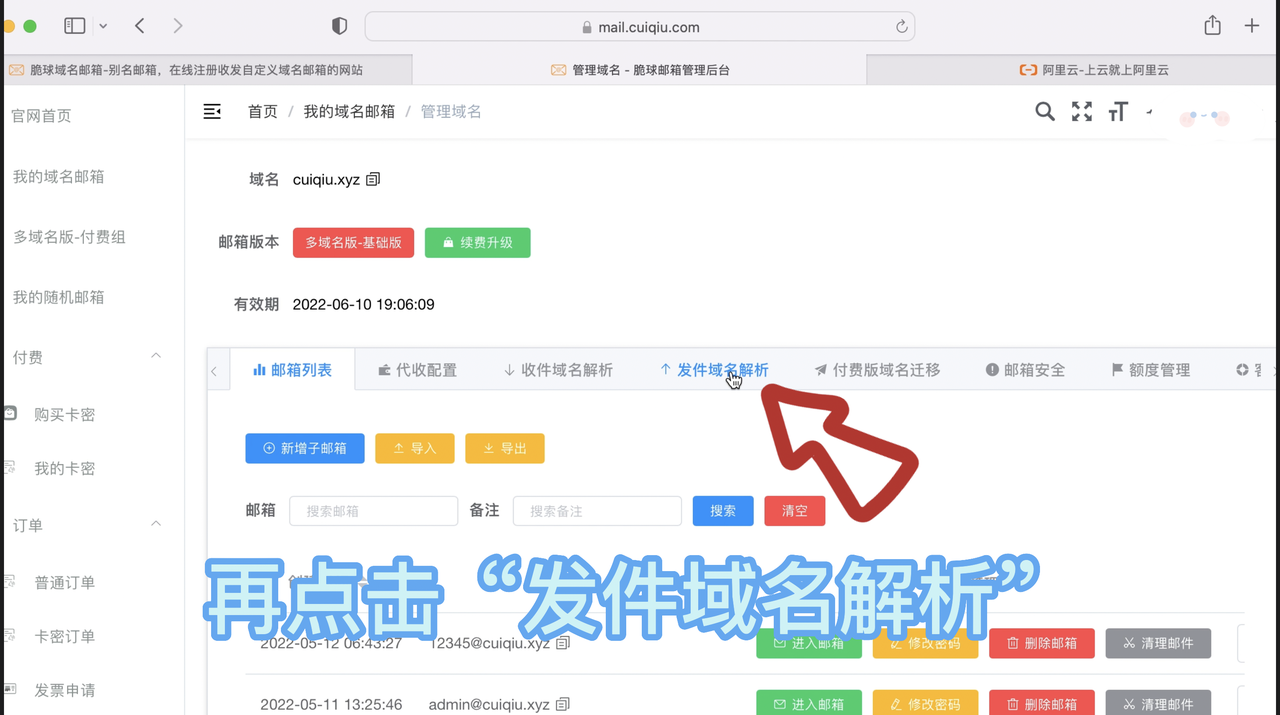
Task: Reload page with the refresh icon
Action: pos(901,27)
